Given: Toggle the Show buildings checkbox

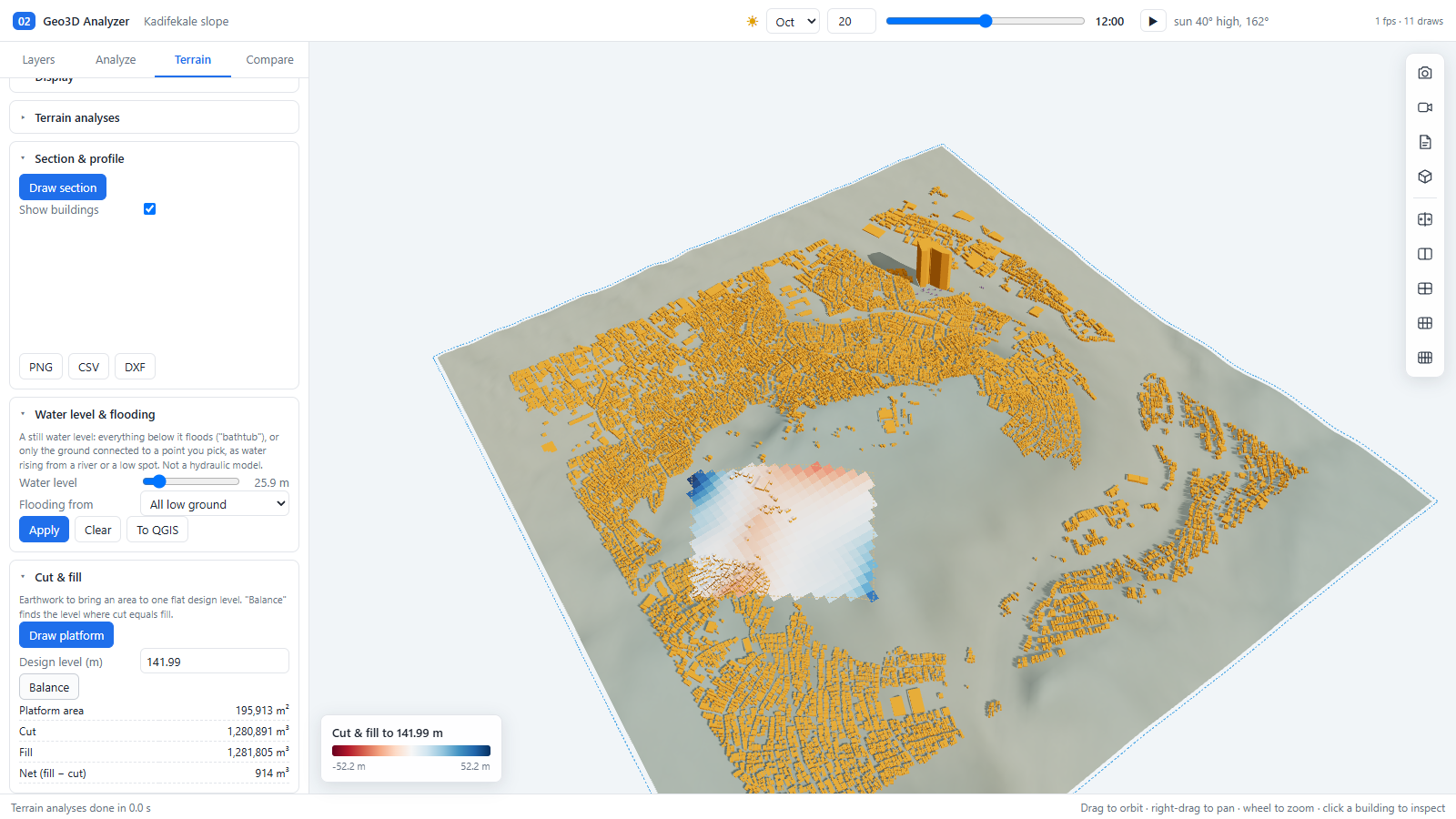Looking at the screenshot, I should pos(150,209).
